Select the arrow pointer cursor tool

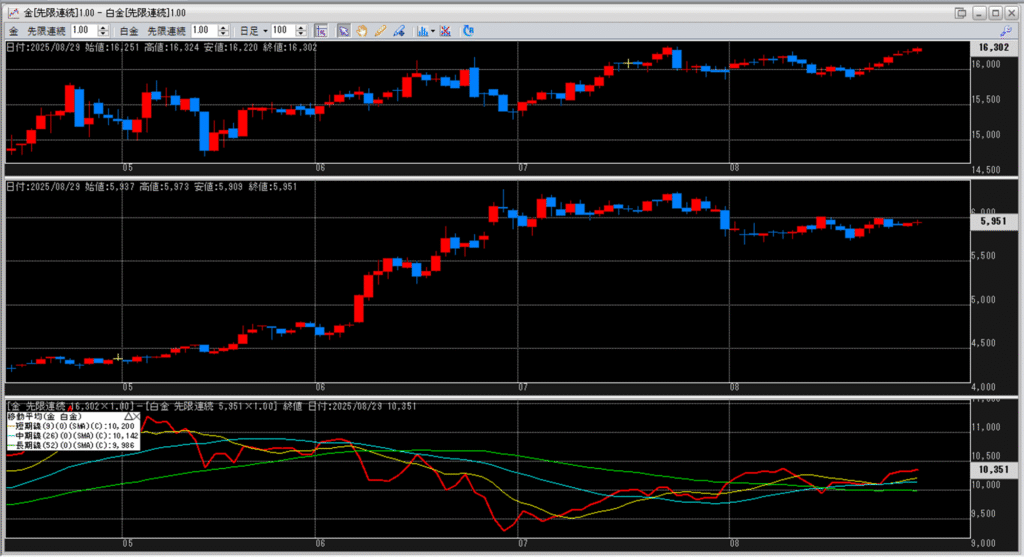click(x=343, y=31)
